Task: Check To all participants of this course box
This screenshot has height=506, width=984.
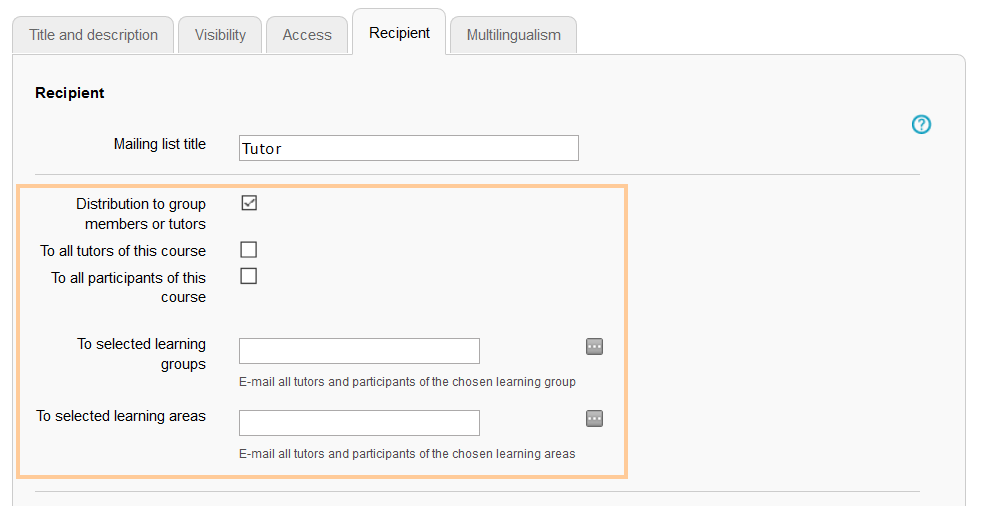Action: click(249, 276)
